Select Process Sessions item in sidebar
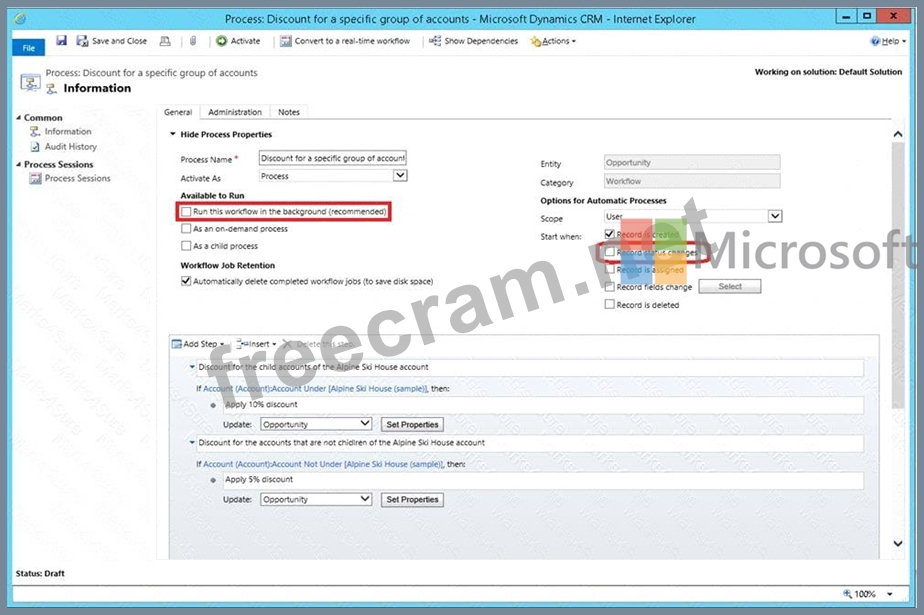Screen dimensions: 924x615 pyautogui.click(x=78, y=178)
